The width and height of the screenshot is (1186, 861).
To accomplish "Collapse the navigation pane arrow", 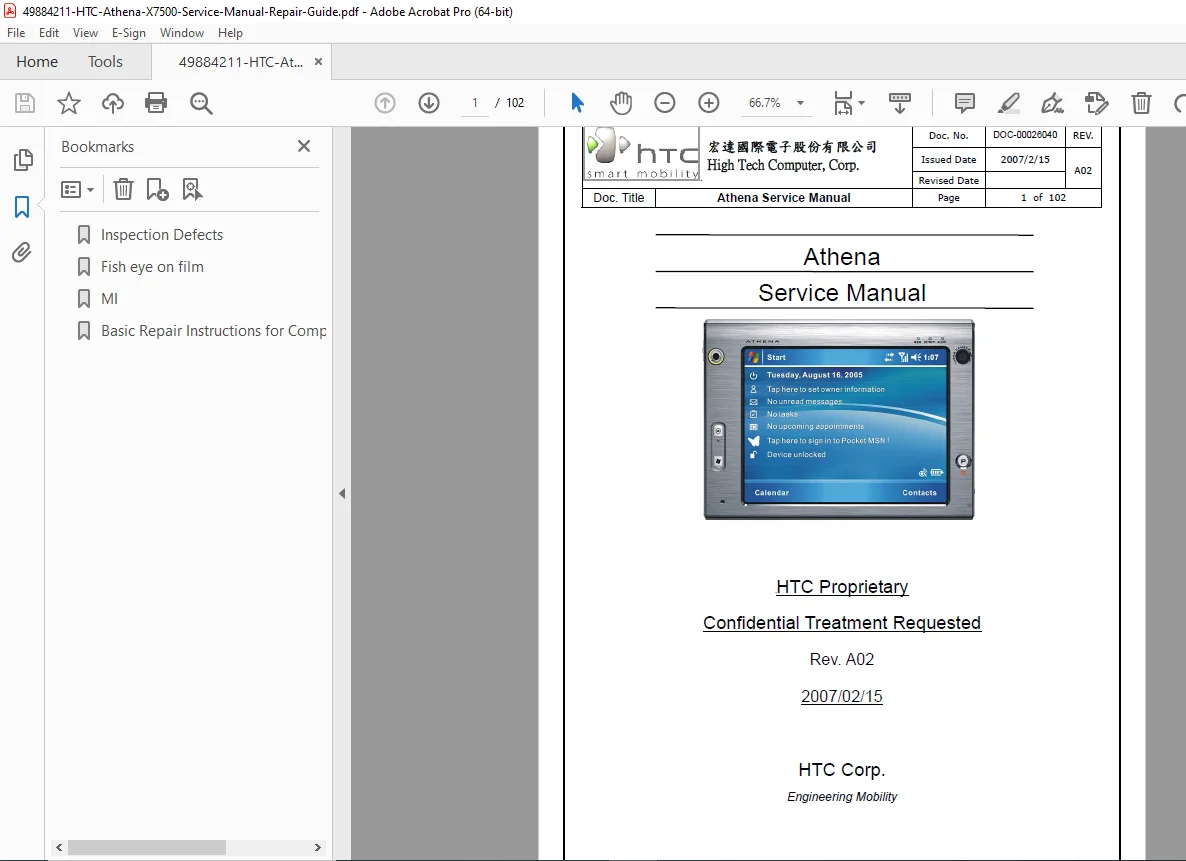I will [x=342, y=493].
